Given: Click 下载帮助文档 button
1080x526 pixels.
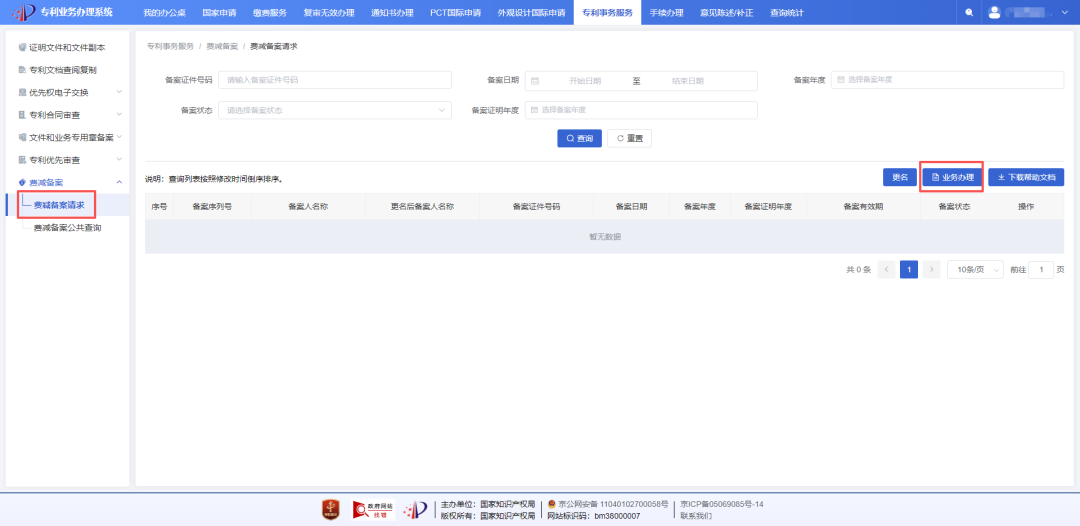Looking at the screenshot, I should coord(1026,178).
